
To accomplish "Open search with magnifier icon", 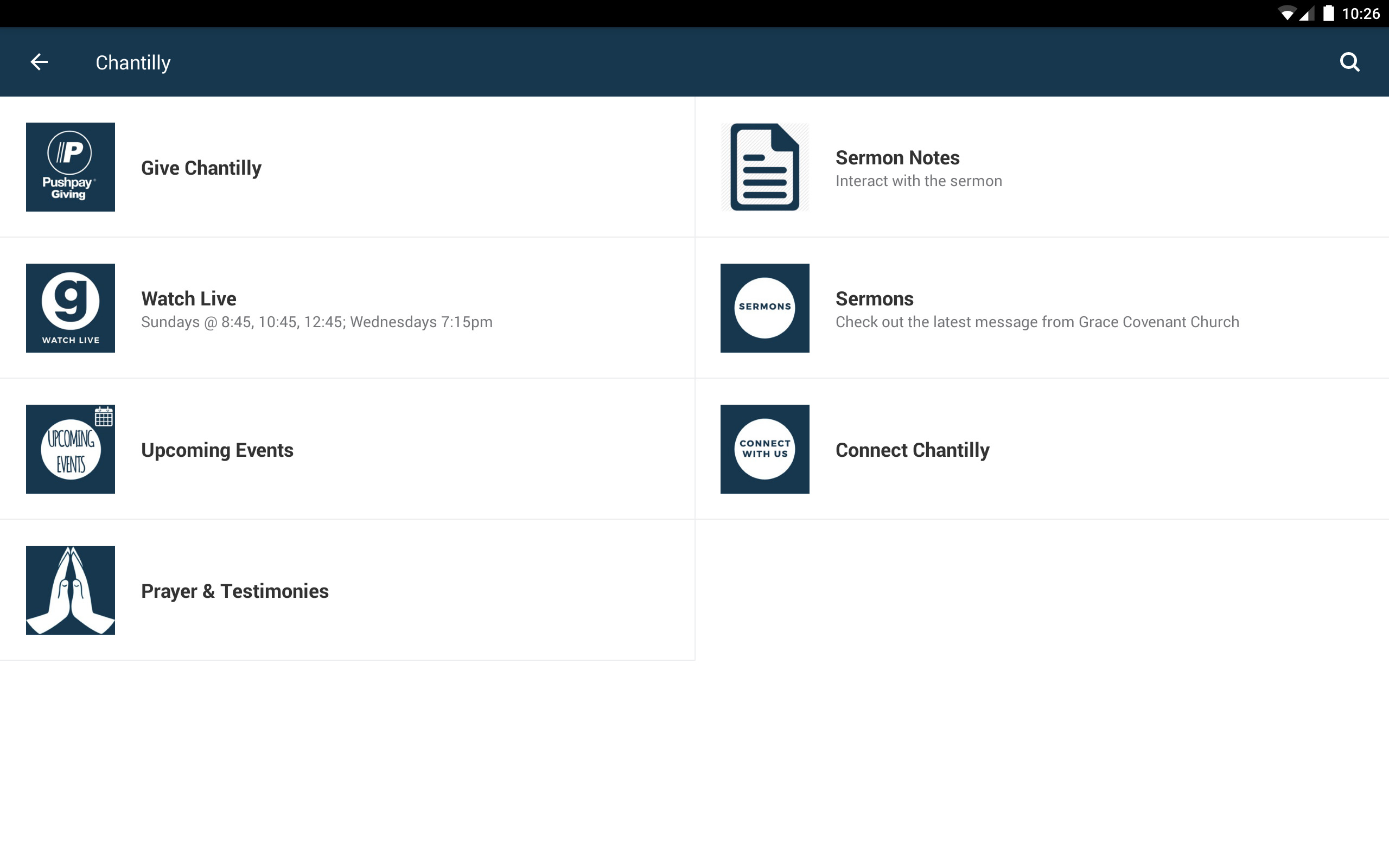I will pos(1349,62).
